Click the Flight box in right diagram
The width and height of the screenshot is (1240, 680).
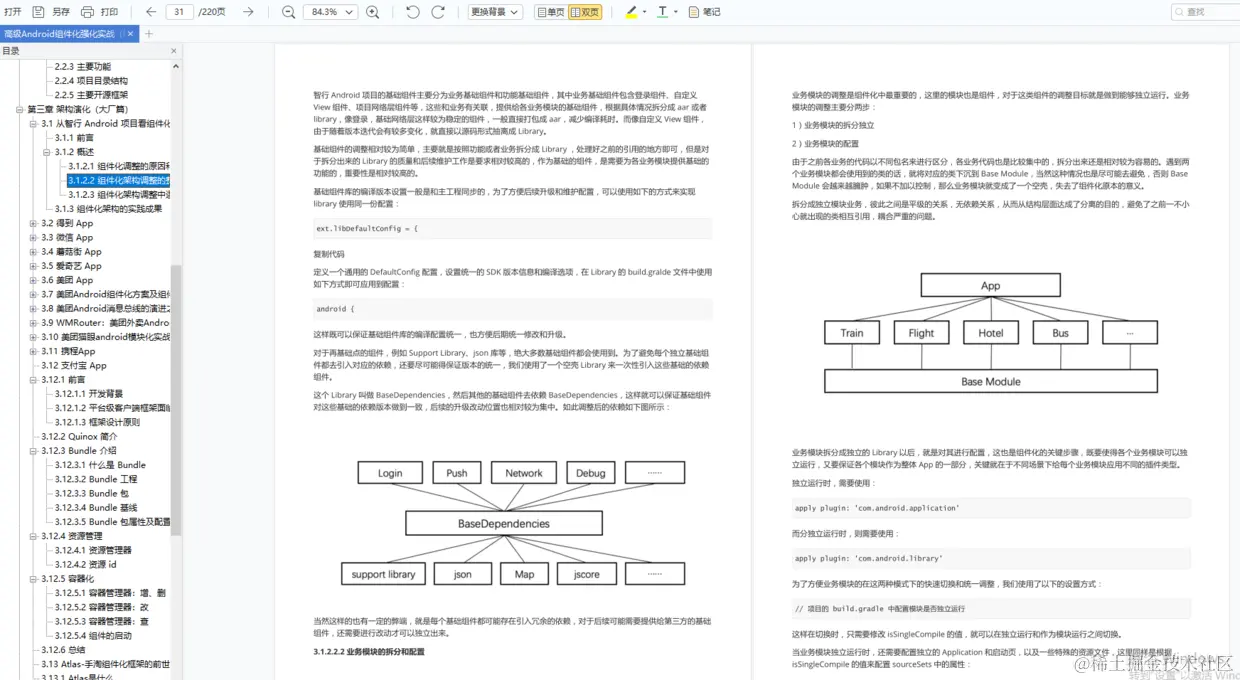[x=922, y=333]
